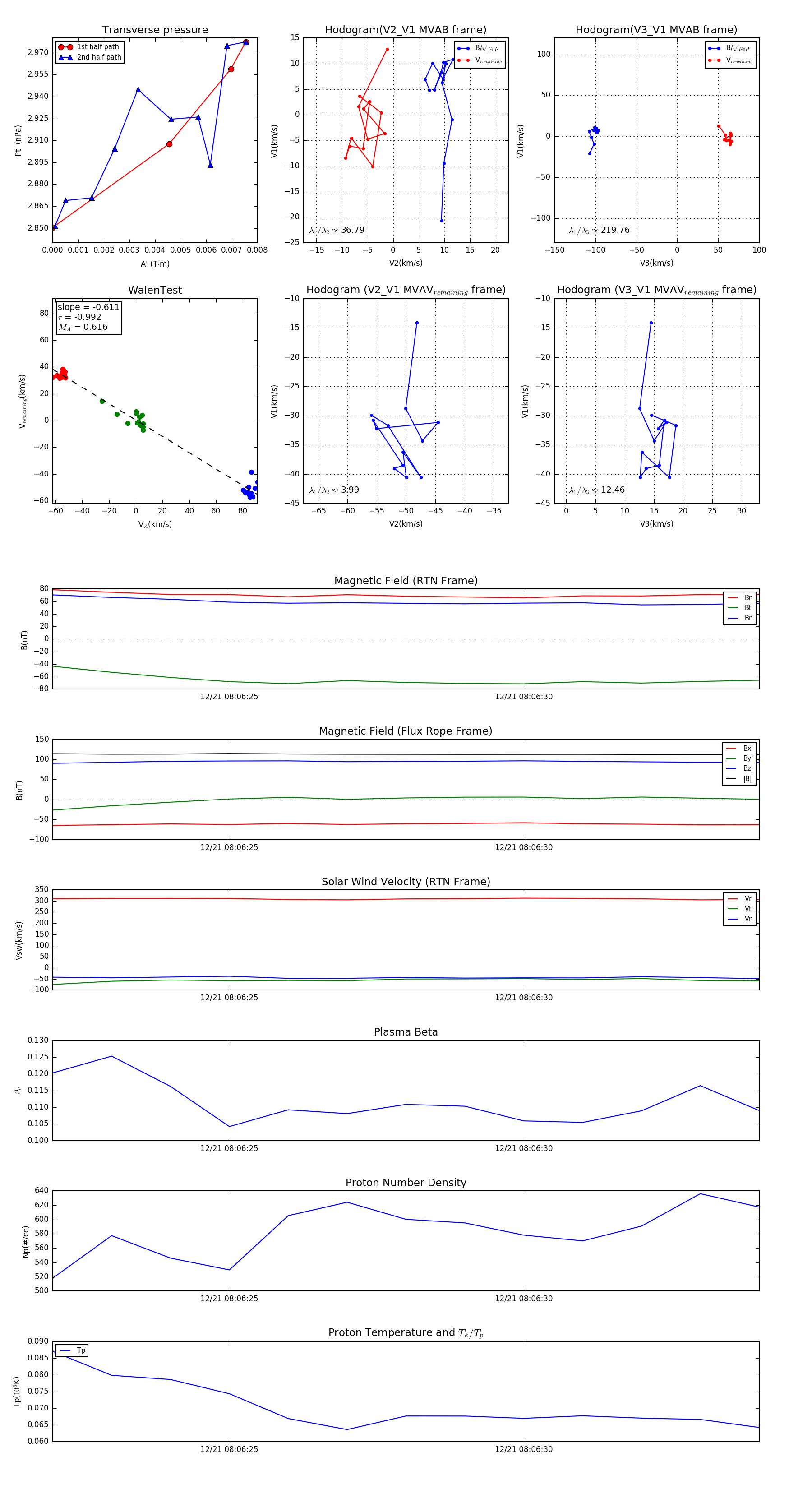Screen dimensions: 812x1489
Task: Click the red circle marker for 1st half path legend
Action: (65, 47)
